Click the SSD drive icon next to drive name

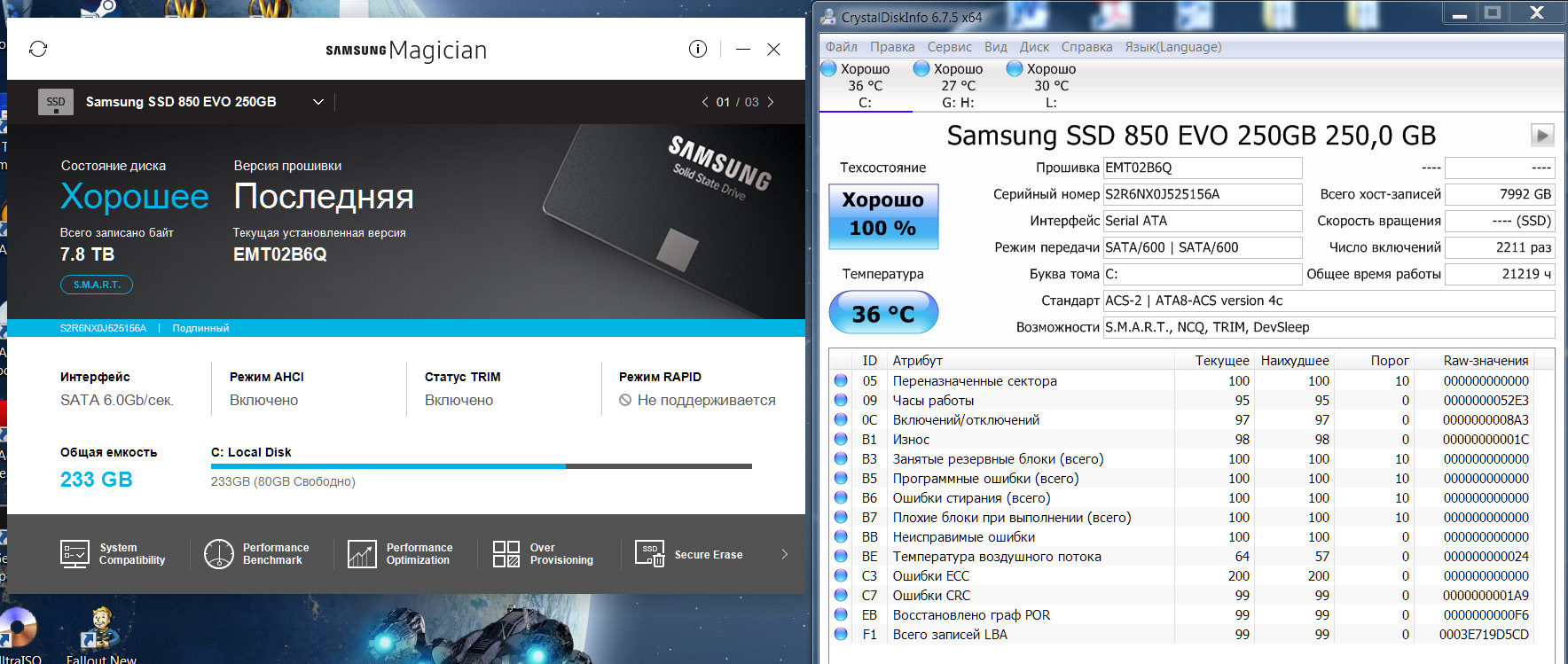[x=55, y=102]
